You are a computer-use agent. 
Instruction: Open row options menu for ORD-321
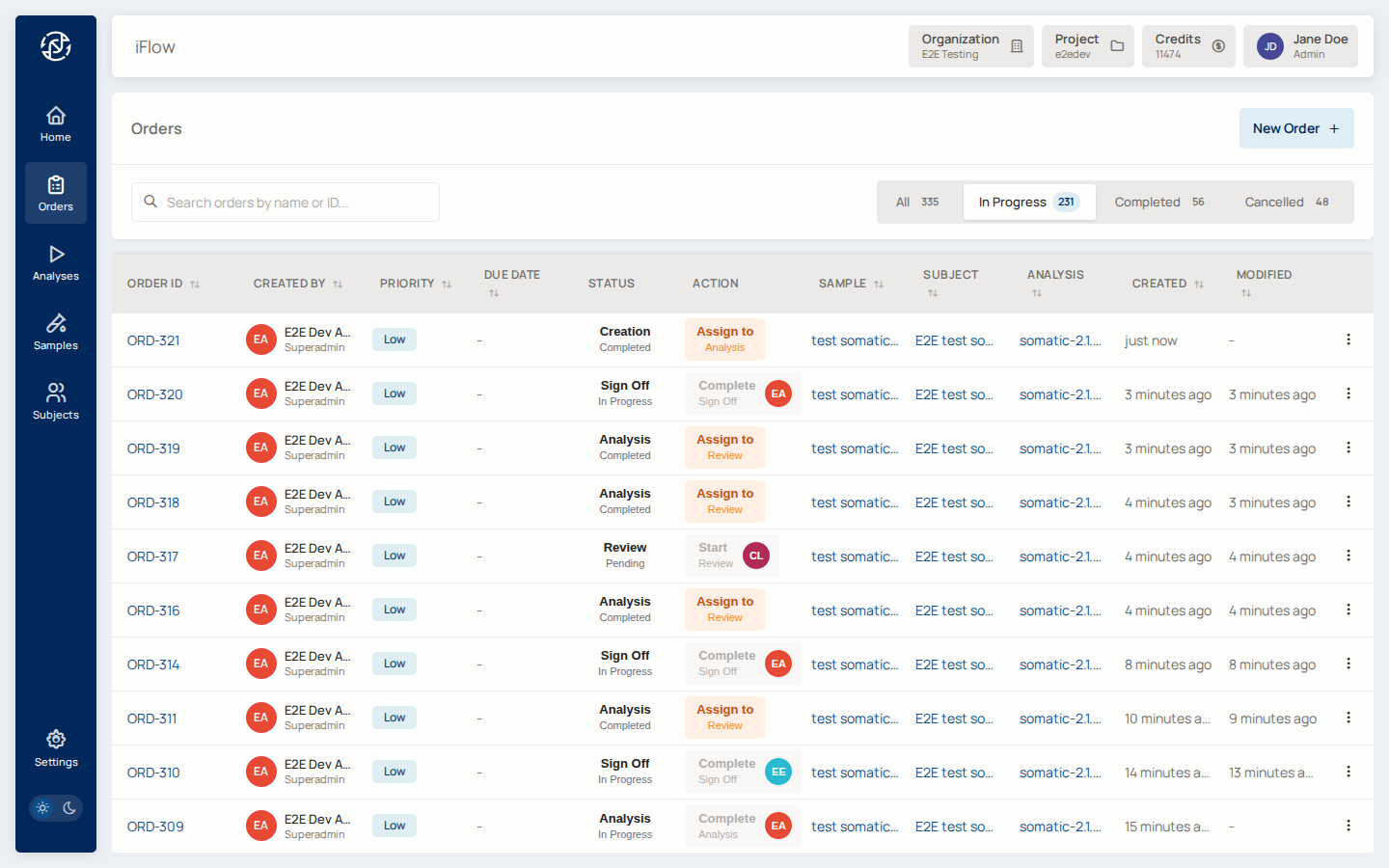pyautogui.click(x=1348, y=339)
